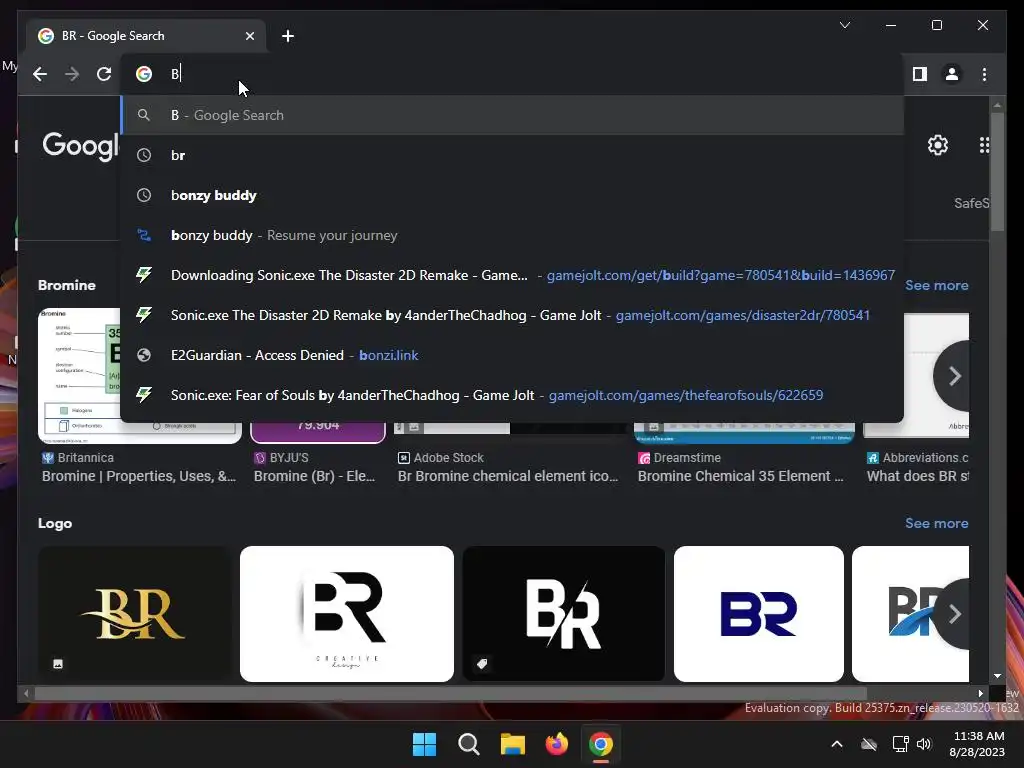
Task: Click the vertical scrollbar down arrow
Action: tap(997, 676)
